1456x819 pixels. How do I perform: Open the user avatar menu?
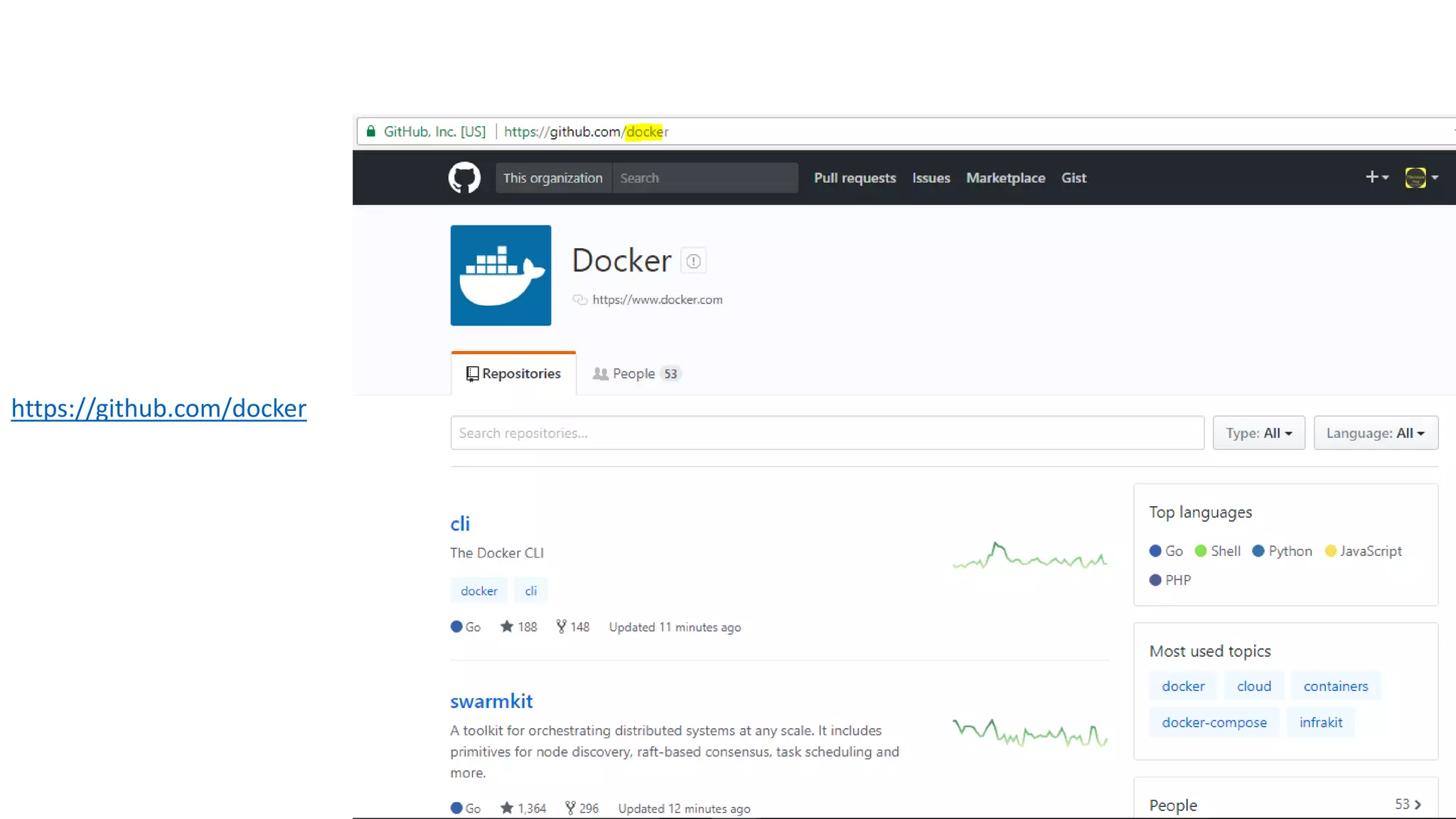1422,178
